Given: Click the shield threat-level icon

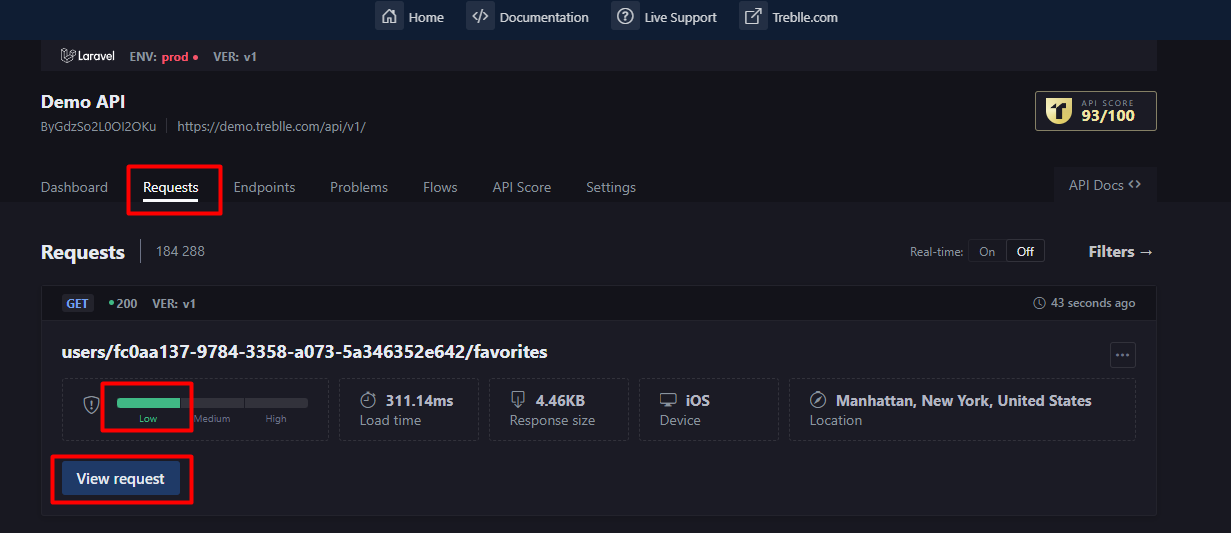Looking at the screenshot, I should coord(91,405).
